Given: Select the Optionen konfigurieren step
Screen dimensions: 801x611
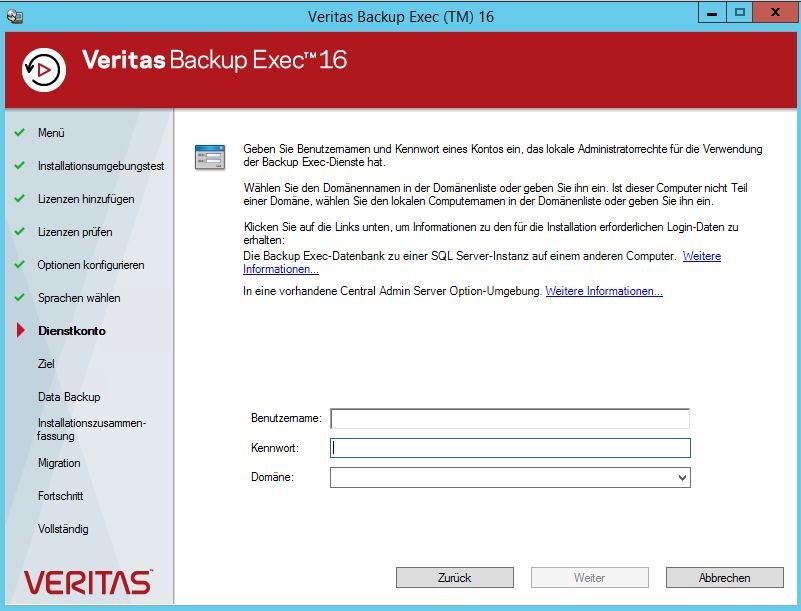Looking at the screenshot, I should (x=91, y=265).
